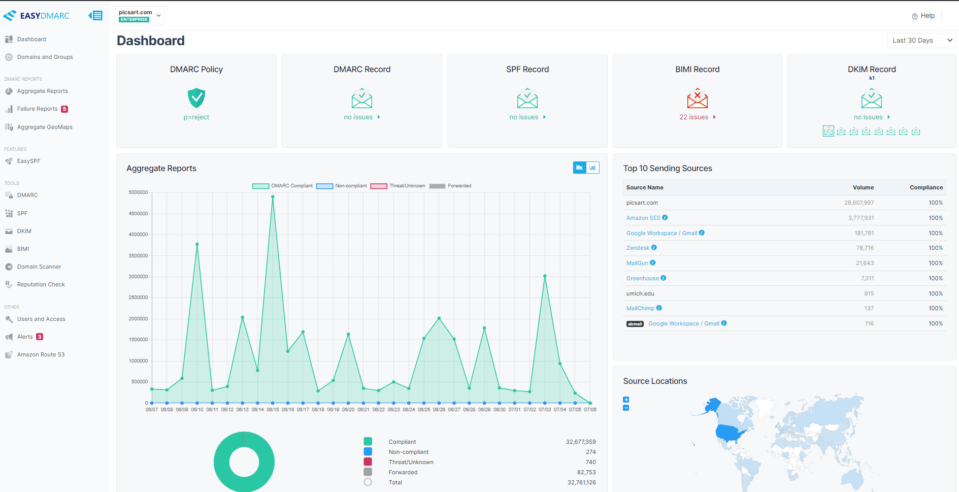Viewport: 959px width, 492px height.
Task: Open the Last 30 Days date range dropdown
Action: (921, 40)
